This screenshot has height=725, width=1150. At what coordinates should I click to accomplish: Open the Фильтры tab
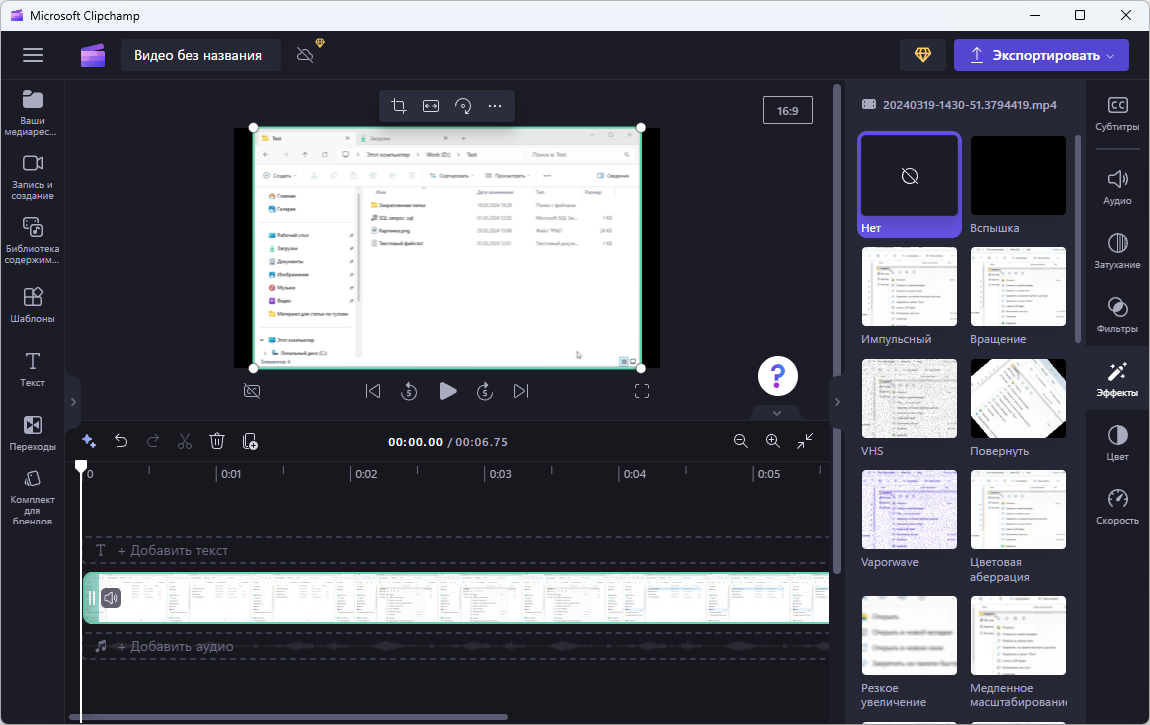tap(1117, 313)
